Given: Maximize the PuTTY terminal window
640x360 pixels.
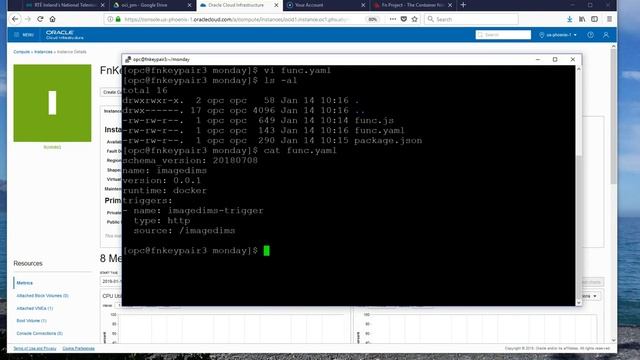Looking at the screenshot, I should 555,60.
